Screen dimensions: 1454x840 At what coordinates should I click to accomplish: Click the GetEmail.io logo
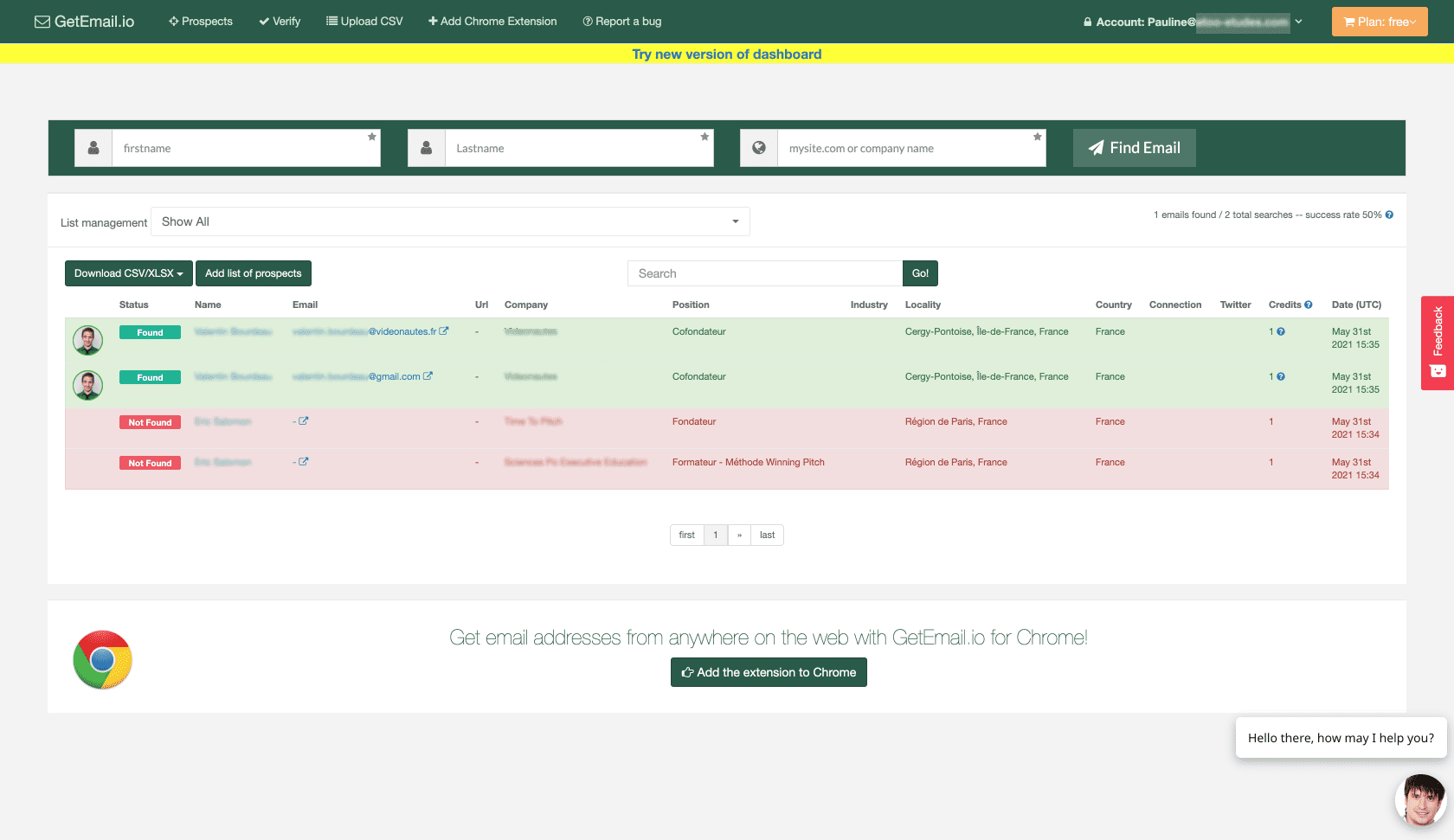coord(84,22)
